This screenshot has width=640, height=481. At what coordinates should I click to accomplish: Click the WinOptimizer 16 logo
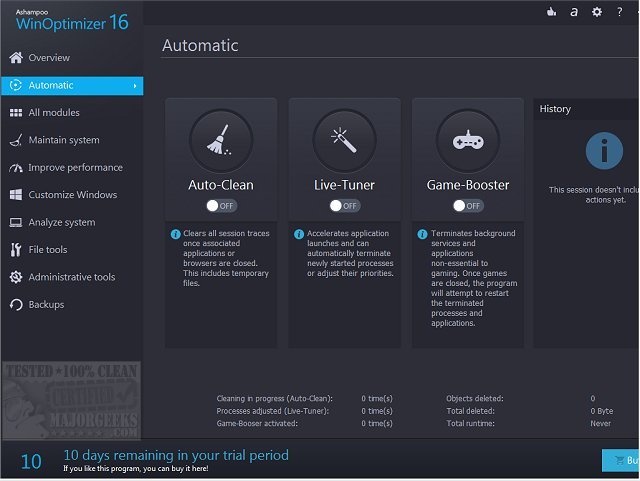pos(72,20)
